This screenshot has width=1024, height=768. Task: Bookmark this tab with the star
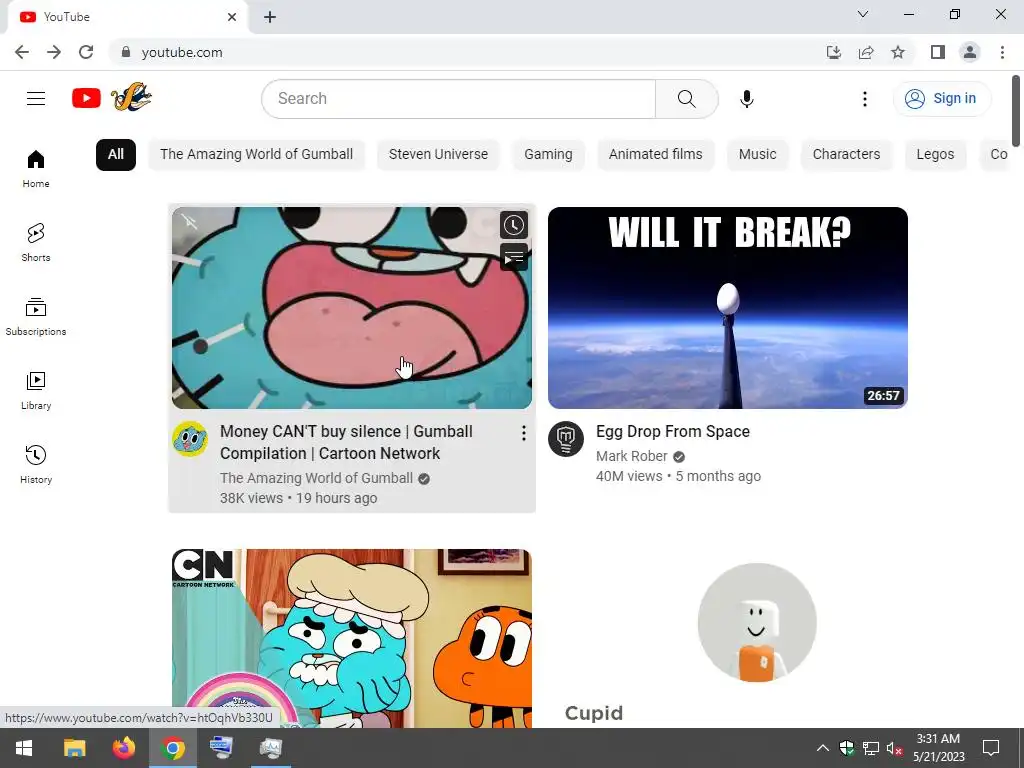point(898,52)
